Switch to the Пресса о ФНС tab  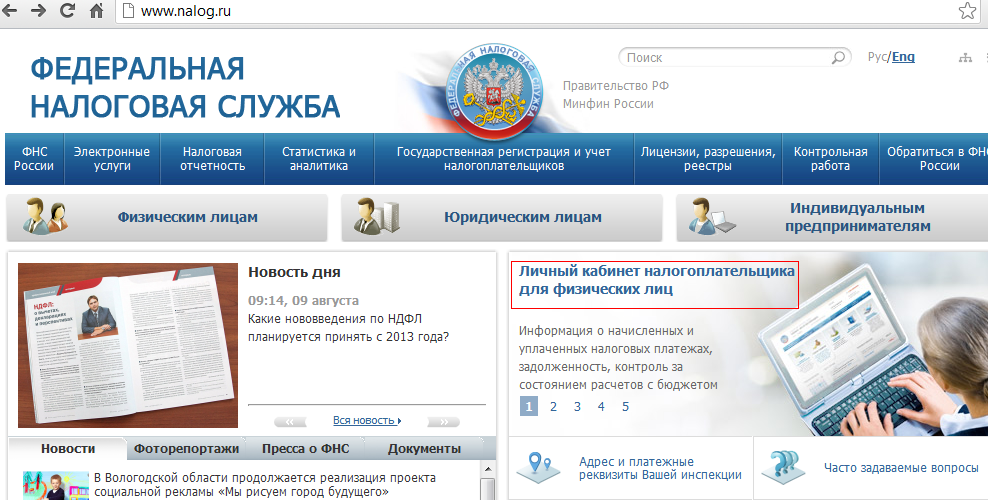point(306,449)
